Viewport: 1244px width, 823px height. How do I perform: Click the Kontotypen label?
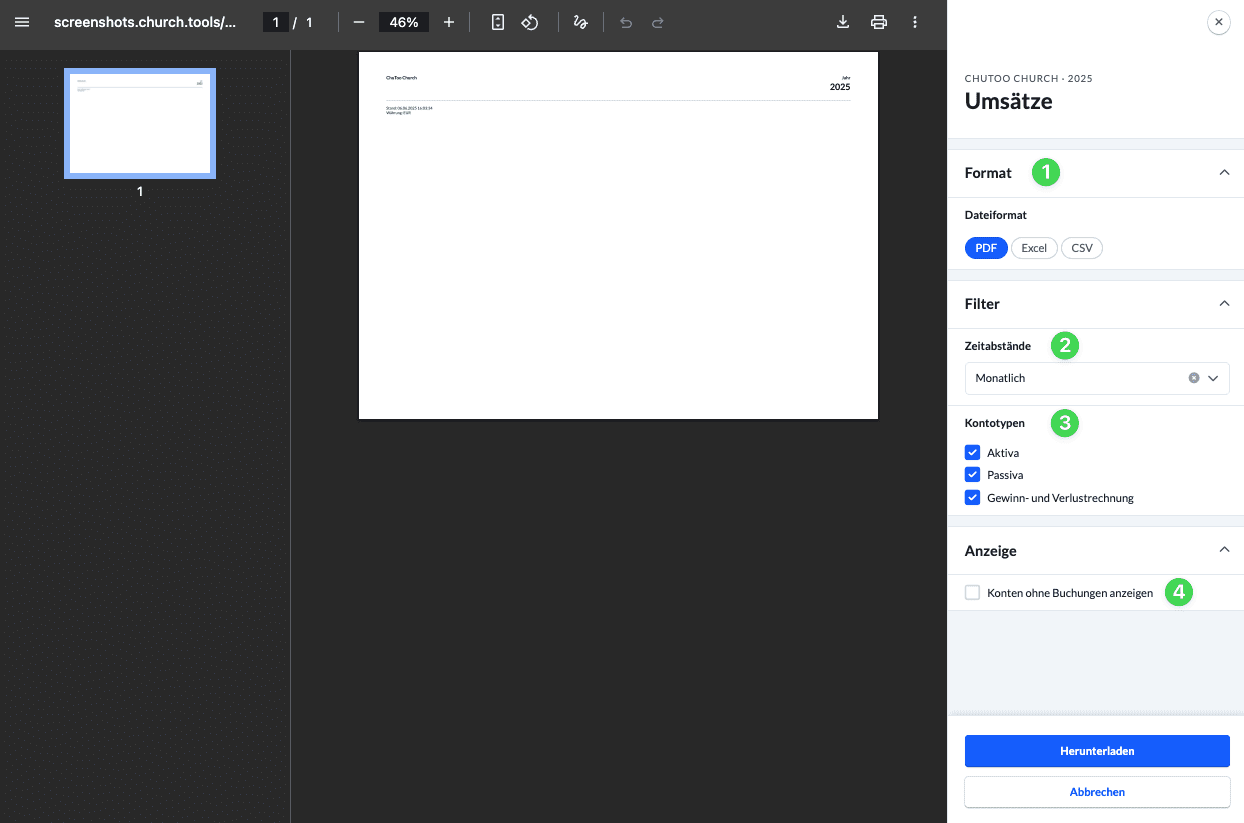(994, 423)
